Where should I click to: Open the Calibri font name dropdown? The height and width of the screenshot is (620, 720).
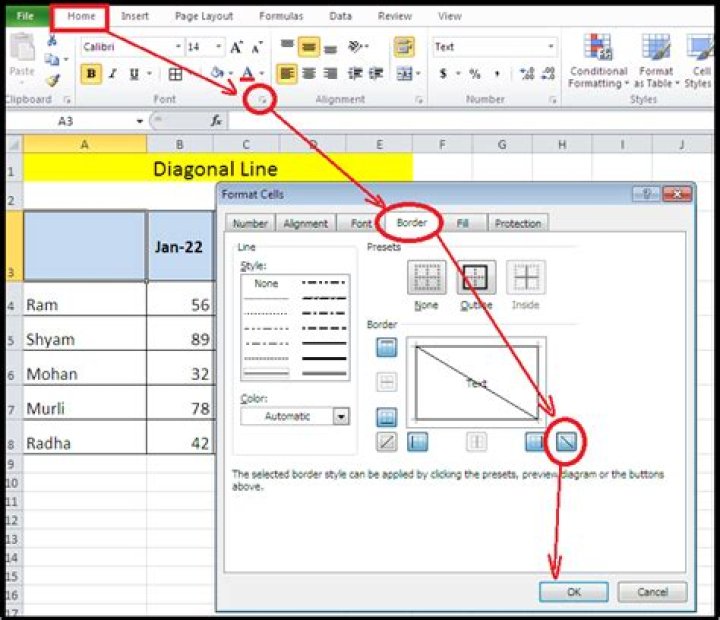pyautogui.click(x=178, y=46)
